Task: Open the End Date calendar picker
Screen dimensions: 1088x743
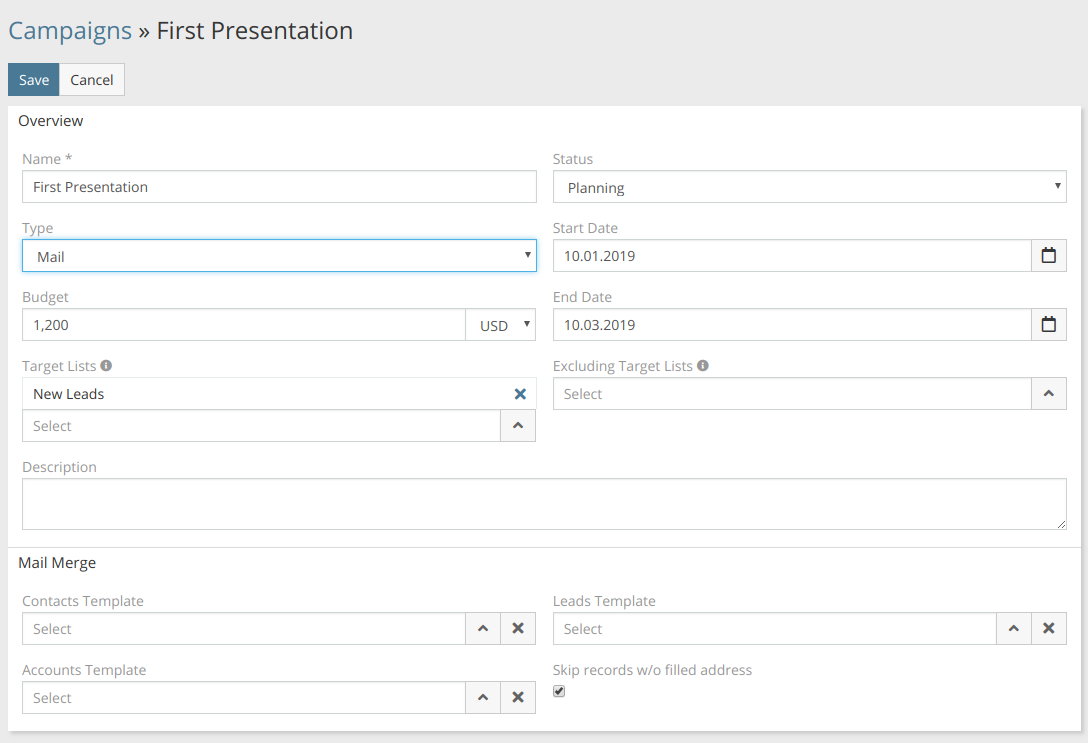Action: 1048,325
